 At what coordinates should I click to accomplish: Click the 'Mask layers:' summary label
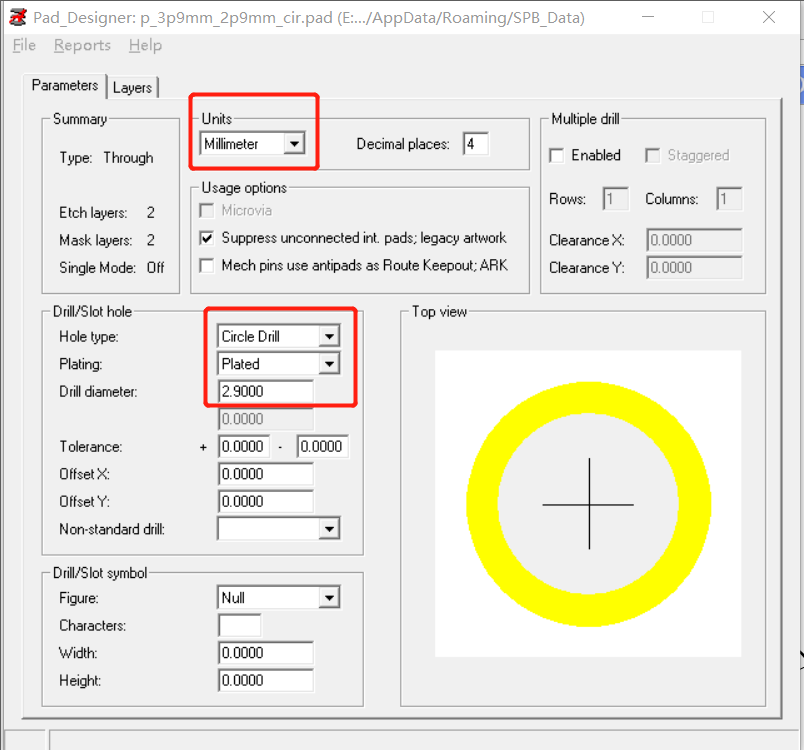pos(95,240)
